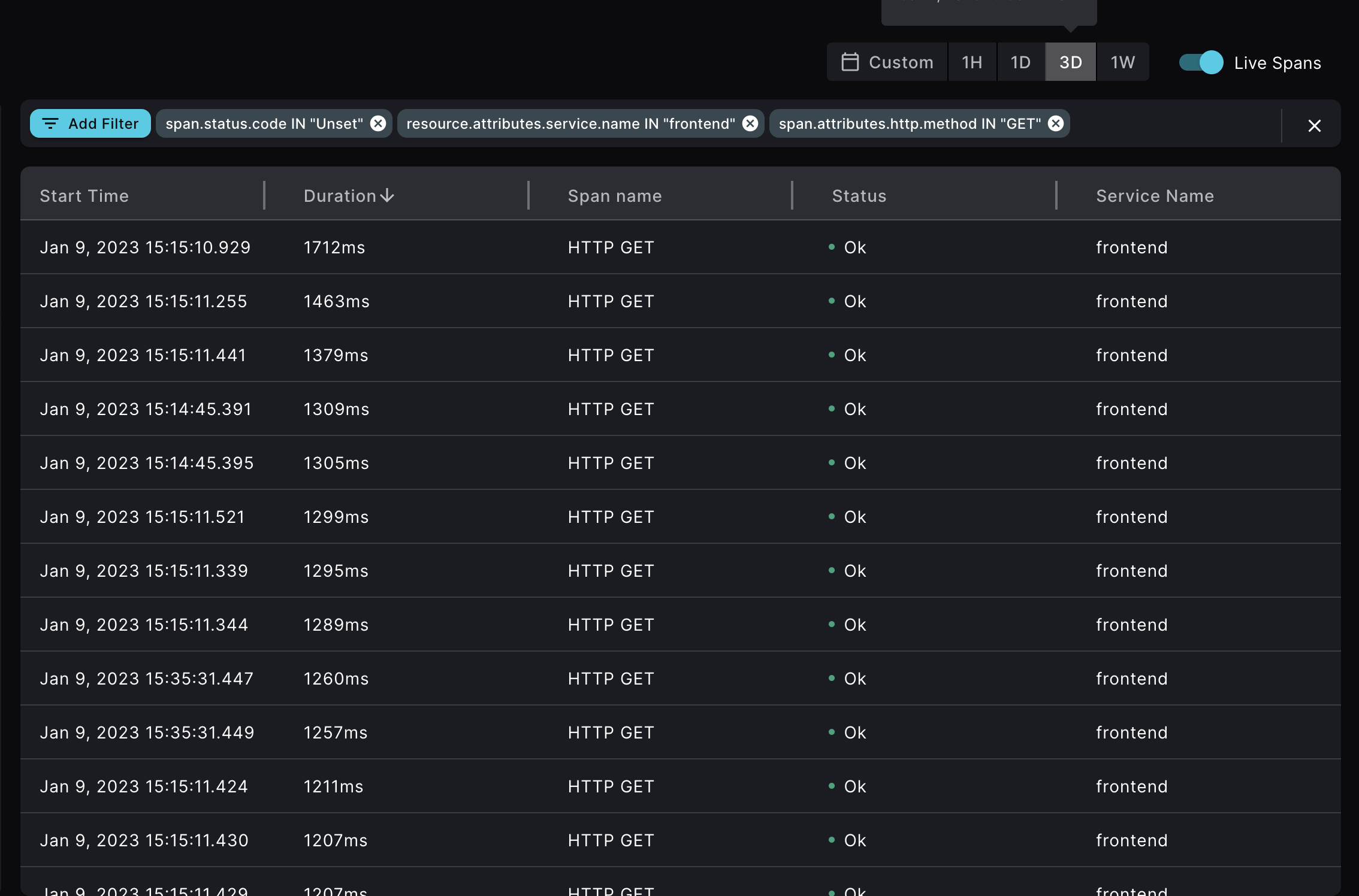Click the Duration sort arrow
This screenshot has width=1359, height=896.
pos(387,195)
